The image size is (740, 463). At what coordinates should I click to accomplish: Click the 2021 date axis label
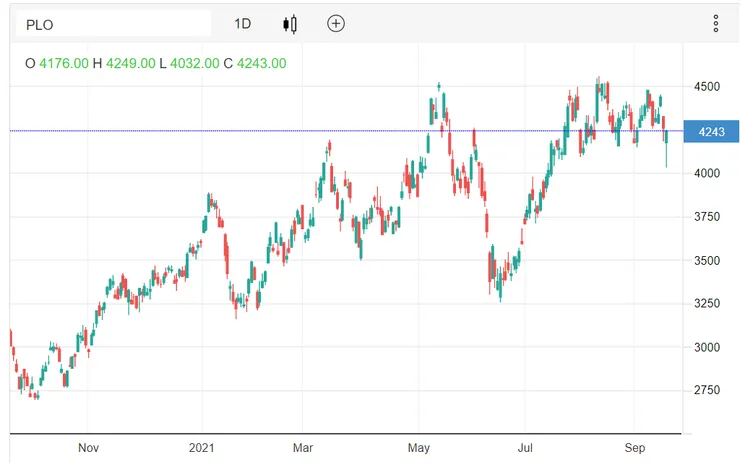202,447
